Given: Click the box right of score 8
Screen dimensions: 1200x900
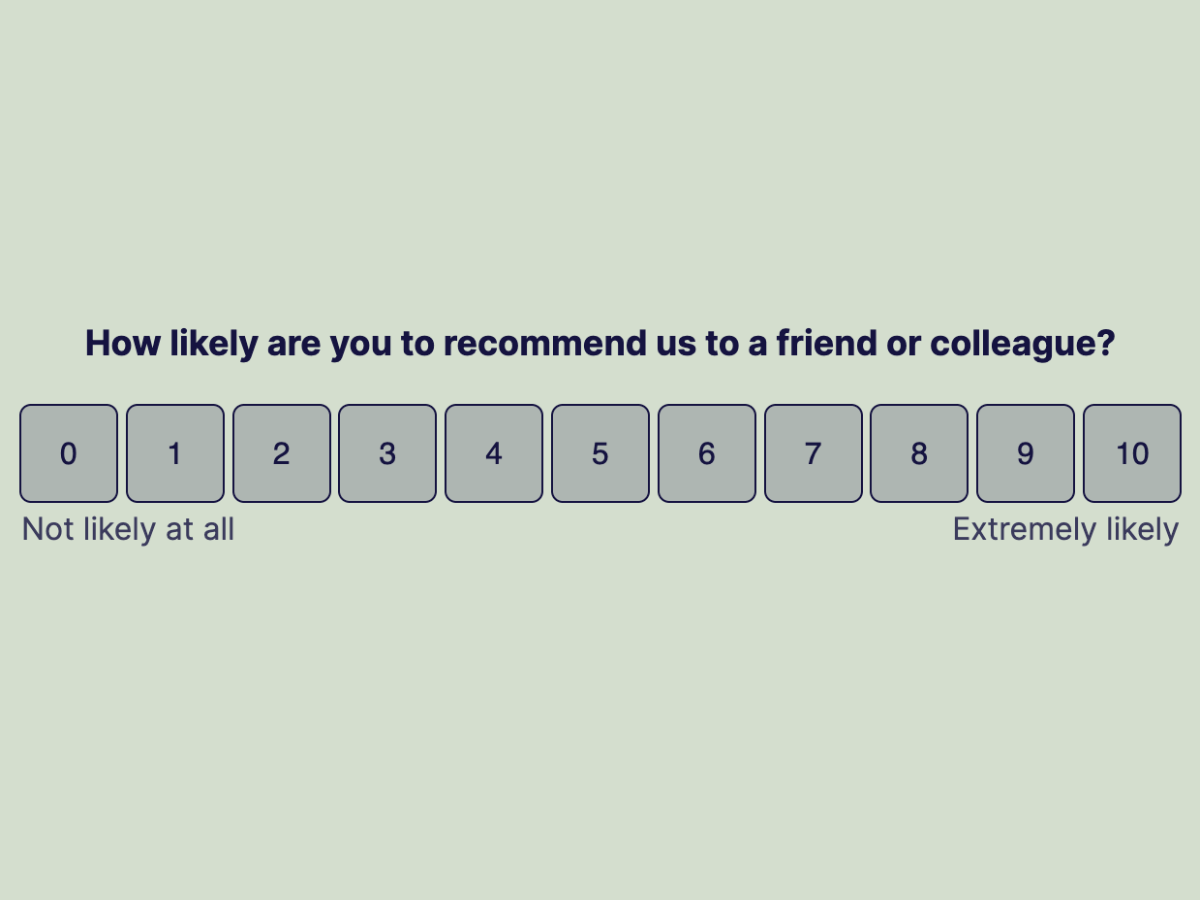Looking at the screenshot, I should [x=1025, y=453].
